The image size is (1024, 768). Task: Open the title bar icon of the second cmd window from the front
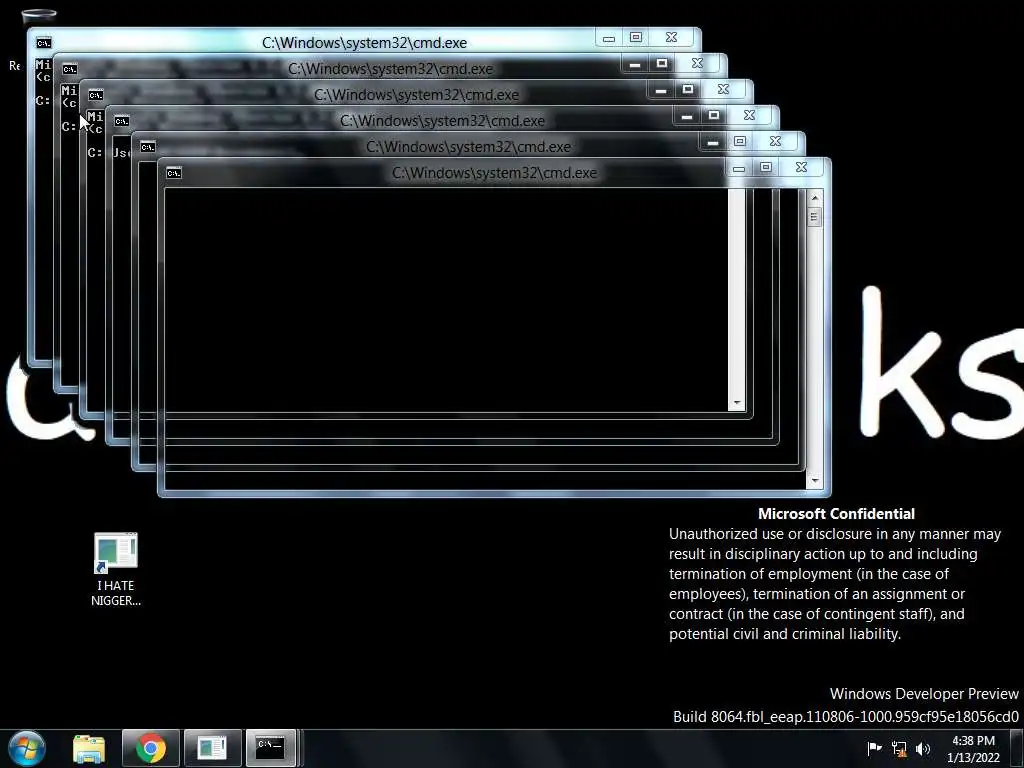pos(148,147)
